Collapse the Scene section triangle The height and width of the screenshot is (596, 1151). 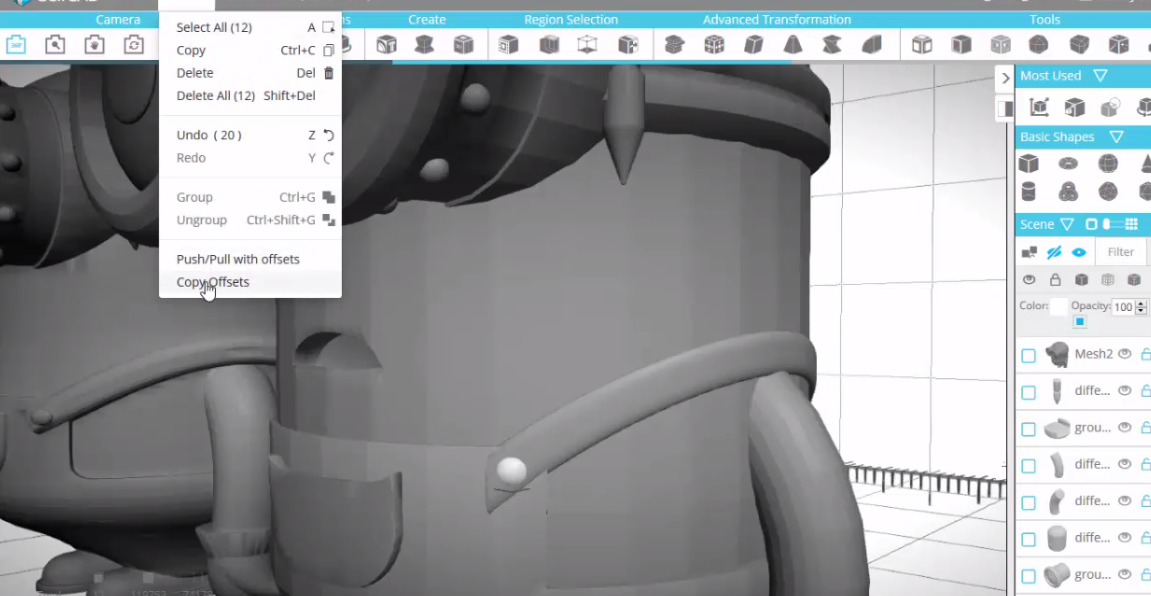tap(1067, 225)
